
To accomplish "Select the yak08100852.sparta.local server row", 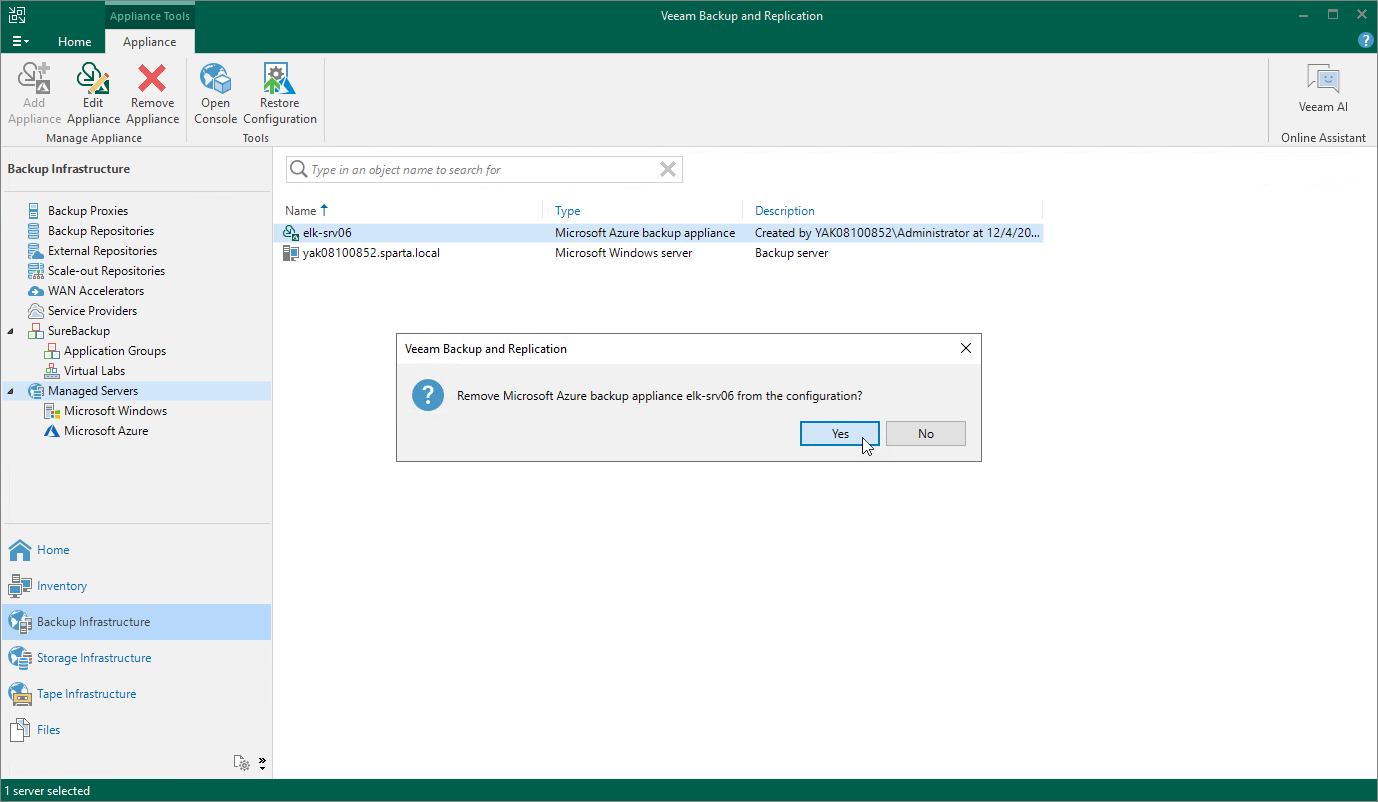I will (659, 253).
